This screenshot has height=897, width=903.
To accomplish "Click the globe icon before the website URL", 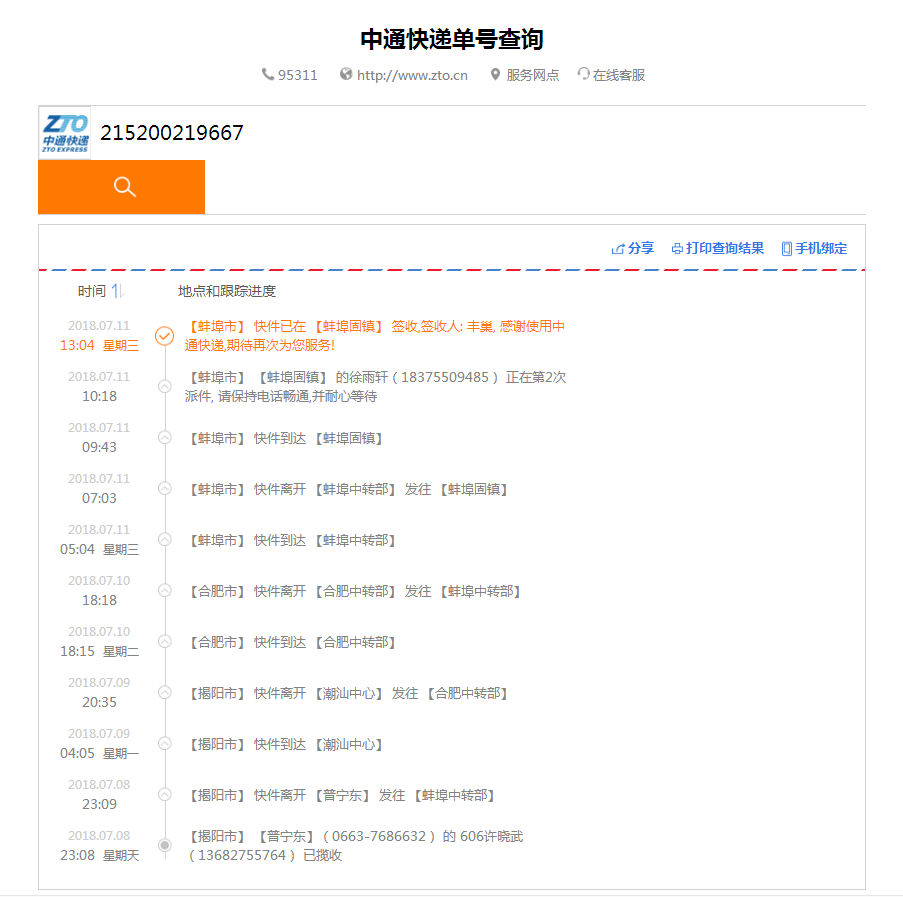I will point(346,74).
